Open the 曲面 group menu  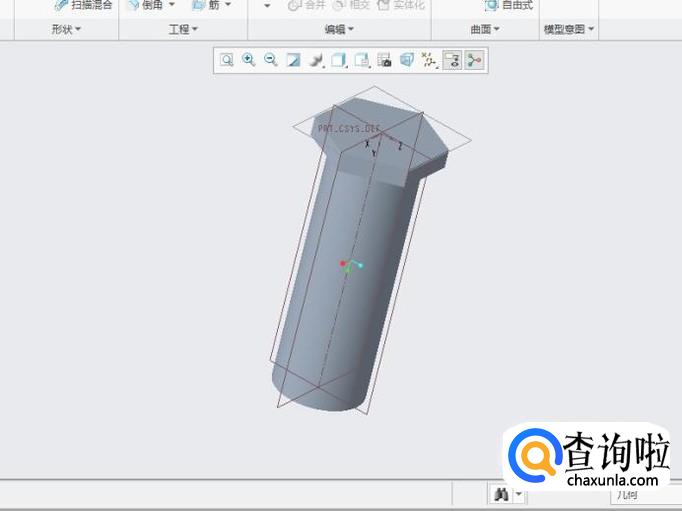click(484, 30)
